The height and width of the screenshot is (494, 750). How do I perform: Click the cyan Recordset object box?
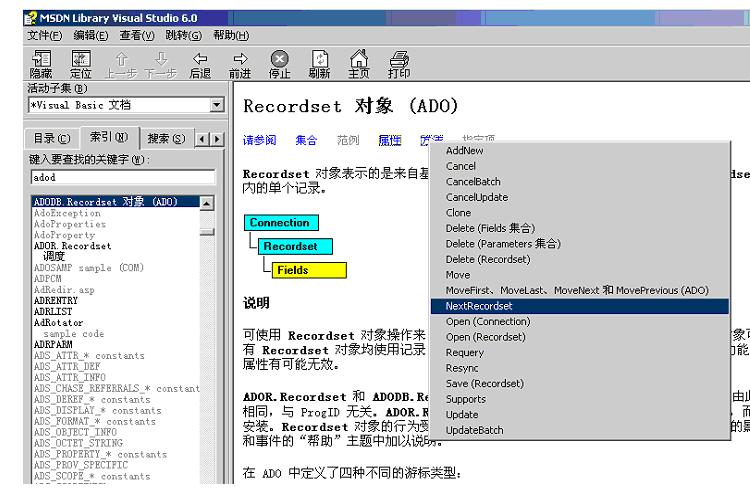coord(295,246)
